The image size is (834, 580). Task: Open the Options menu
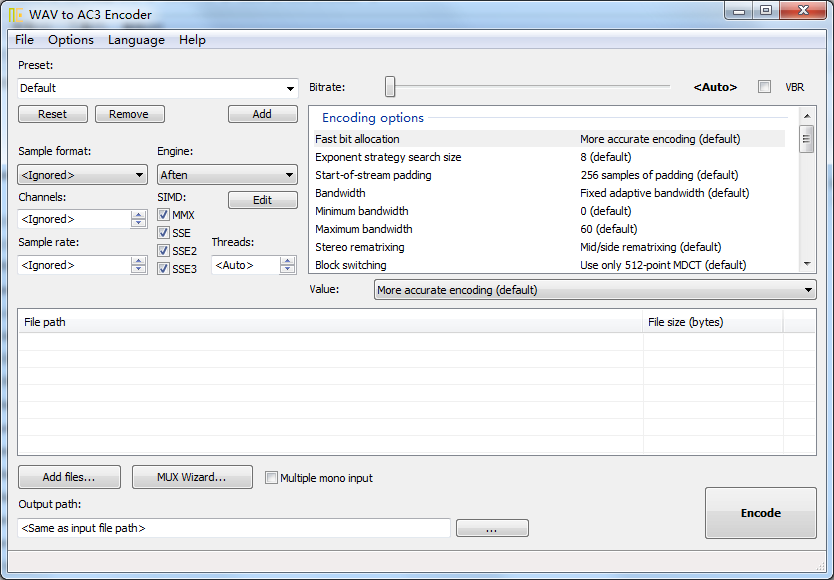click(x=70, y=40)
